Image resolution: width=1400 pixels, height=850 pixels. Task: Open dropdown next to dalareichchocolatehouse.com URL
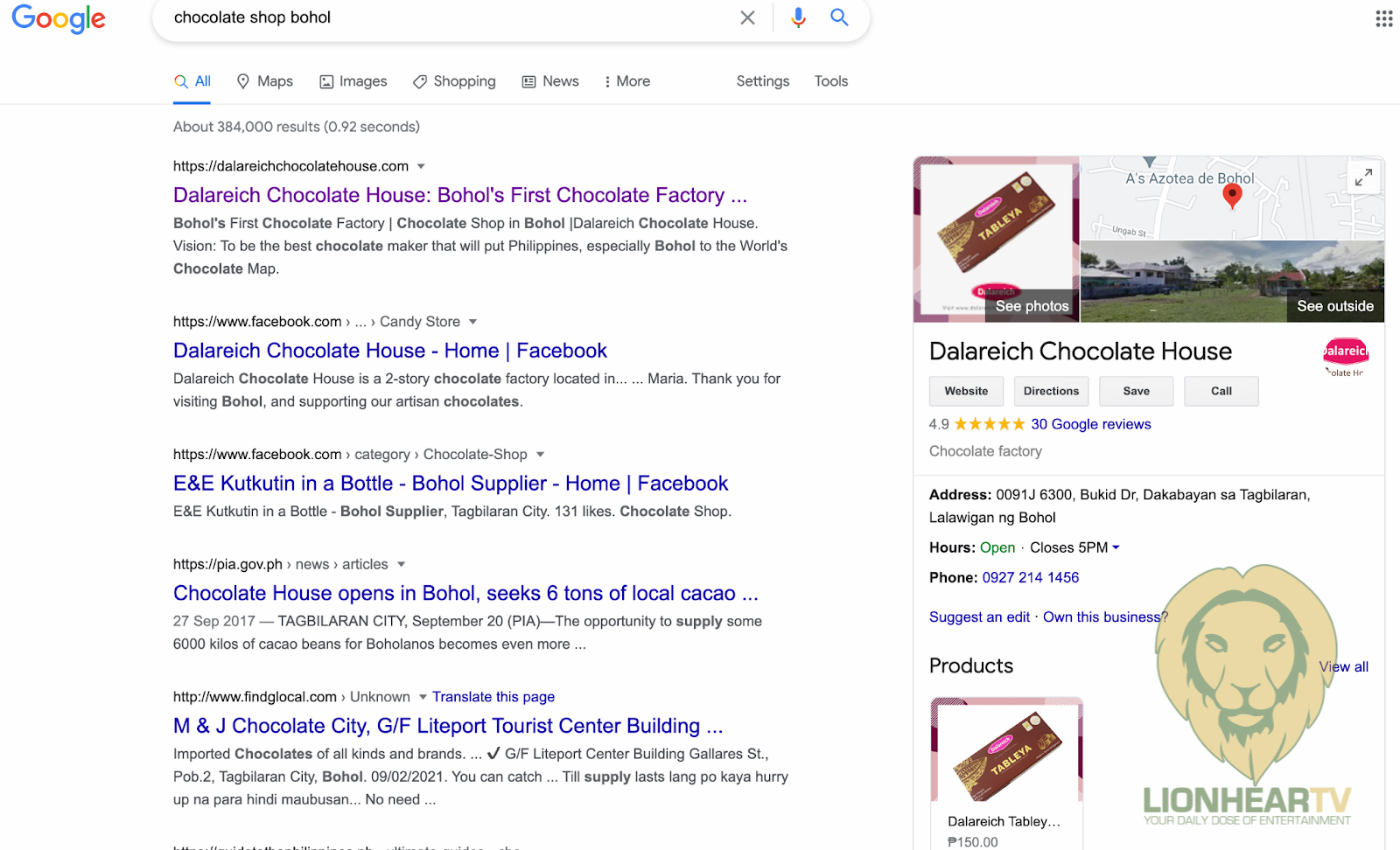click(x=421, y=166)
